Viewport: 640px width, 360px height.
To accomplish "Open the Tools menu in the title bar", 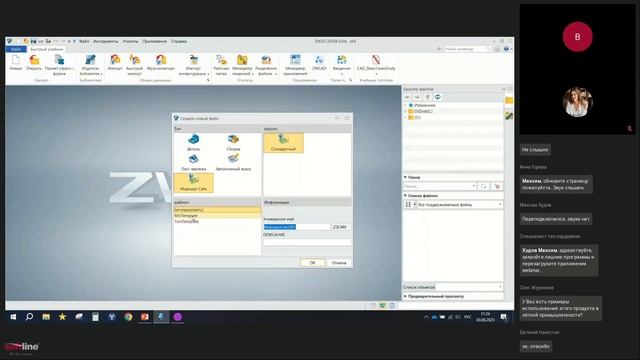I will 106,41.
